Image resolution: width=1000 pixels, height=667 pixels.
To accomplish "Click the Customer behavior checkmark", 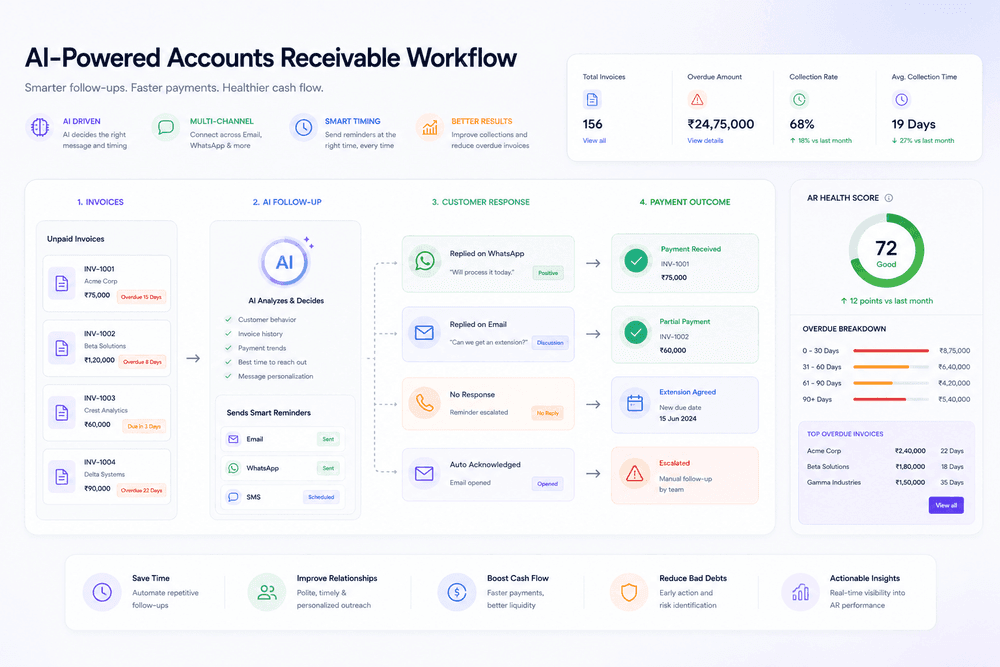I will click(x=228, y=319).
